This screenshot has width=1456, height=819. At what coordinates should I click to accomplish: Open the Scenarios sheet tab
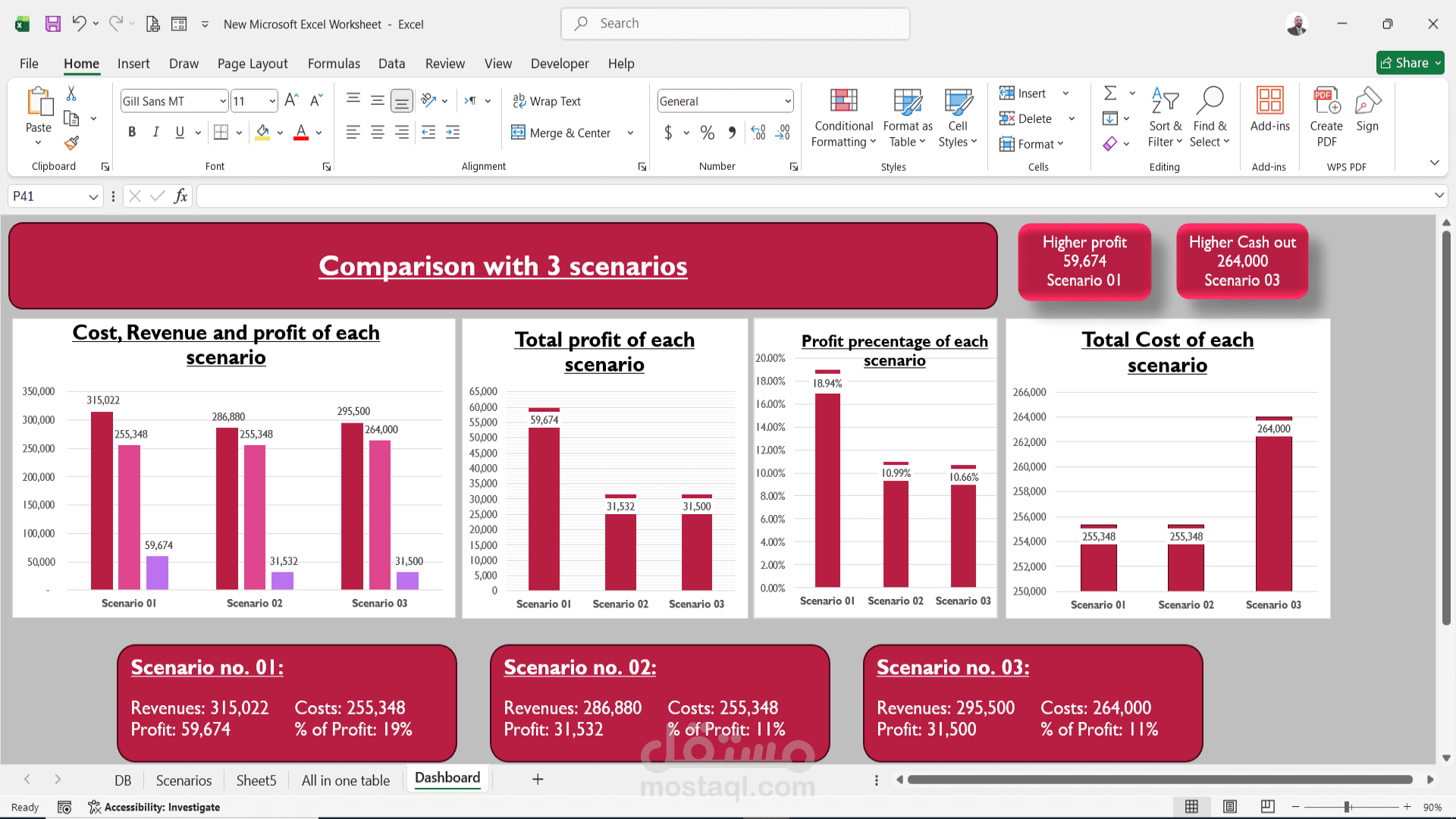(183, 780)
